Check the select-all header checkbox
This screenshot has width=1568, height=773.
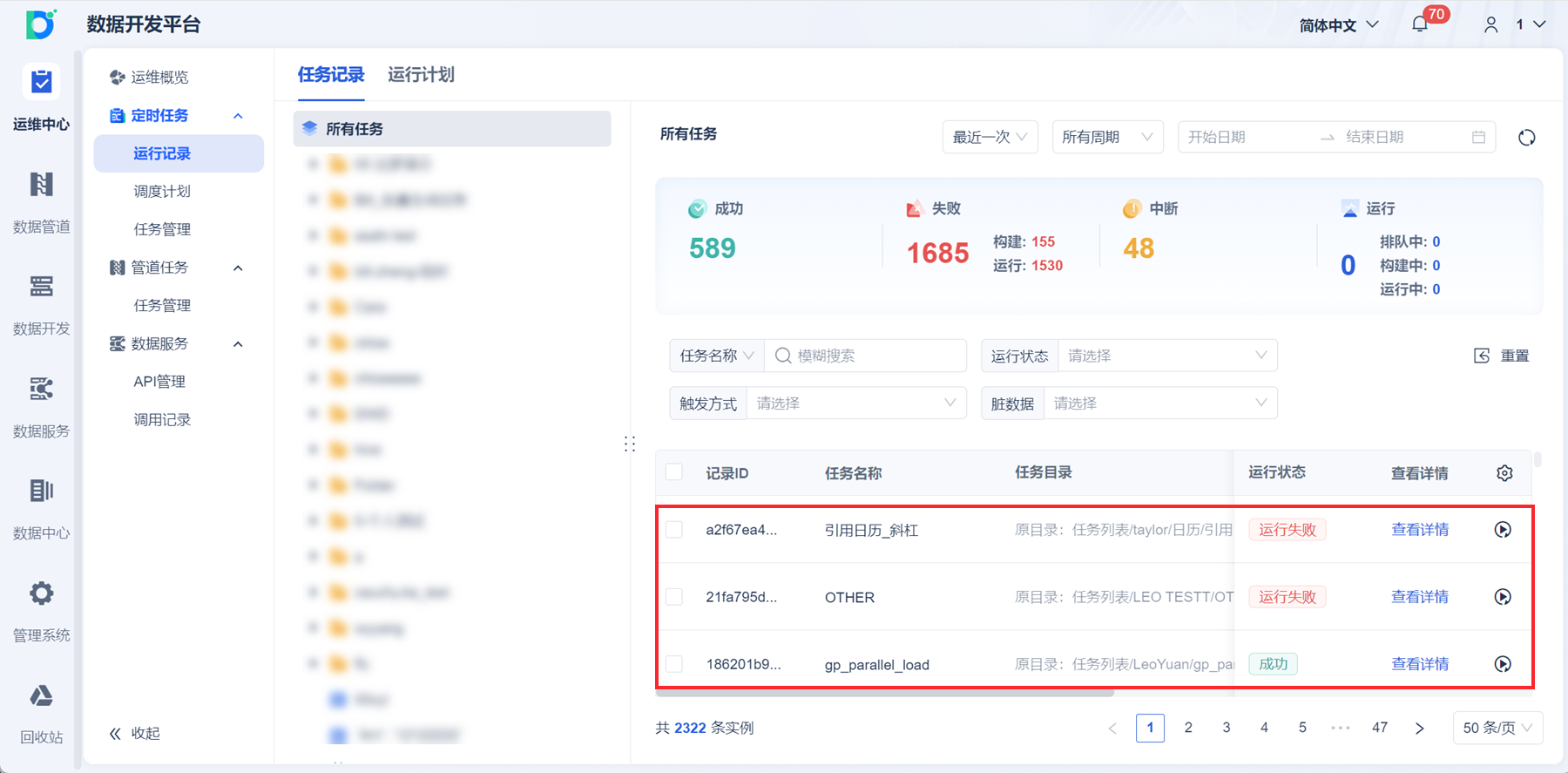pos(674,472)
